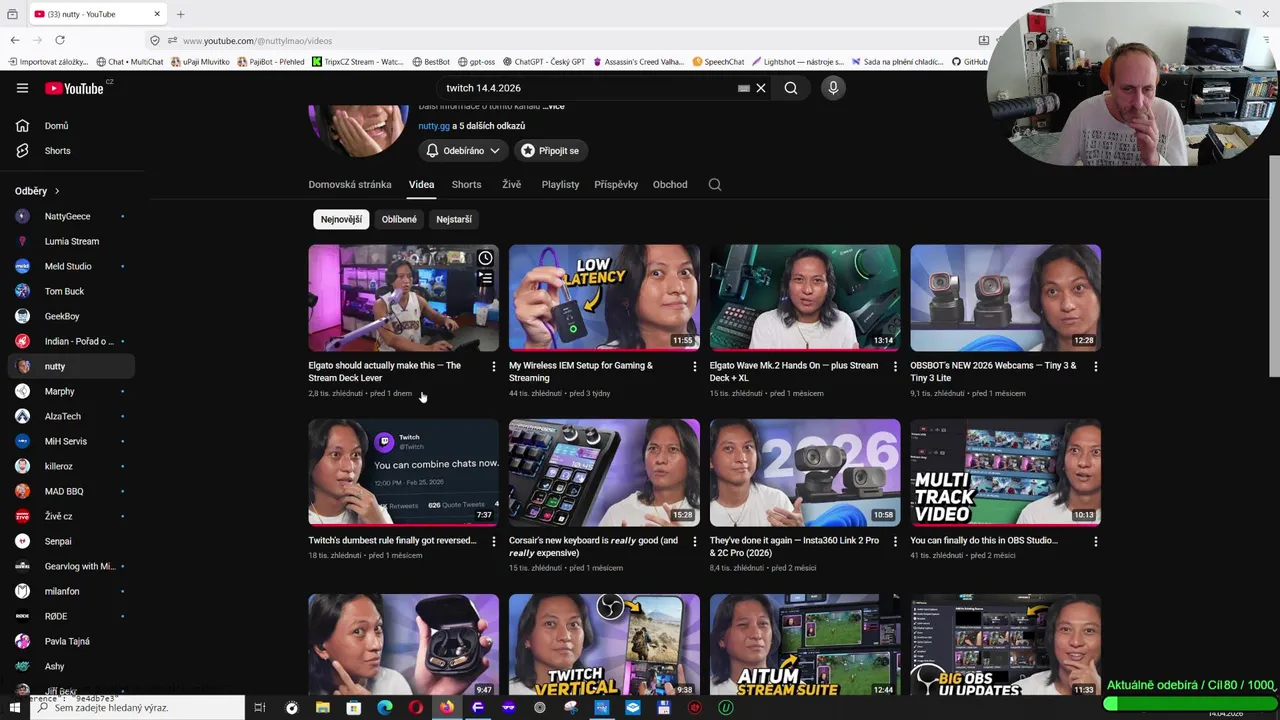Open the YouTube hamburger guide menu

pyautogui.click(x=22, y=88)
